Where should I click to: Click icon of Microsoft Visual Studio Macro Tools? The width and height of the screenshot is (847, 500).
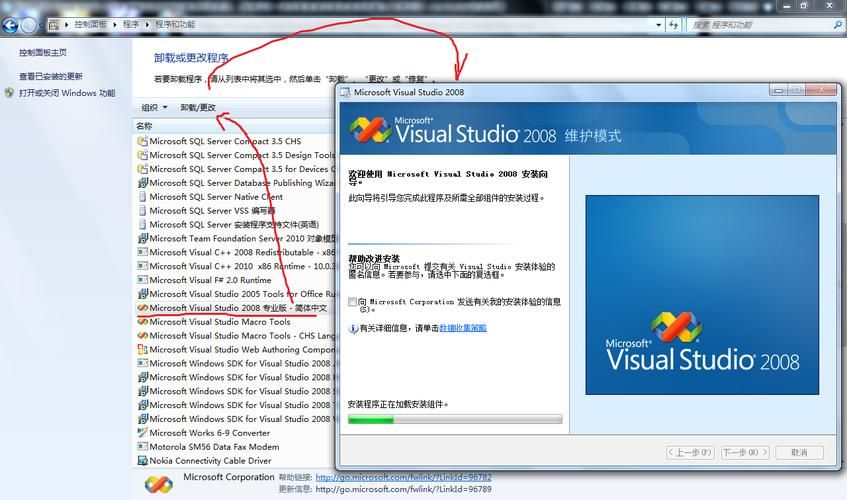(x=143, y=322)
